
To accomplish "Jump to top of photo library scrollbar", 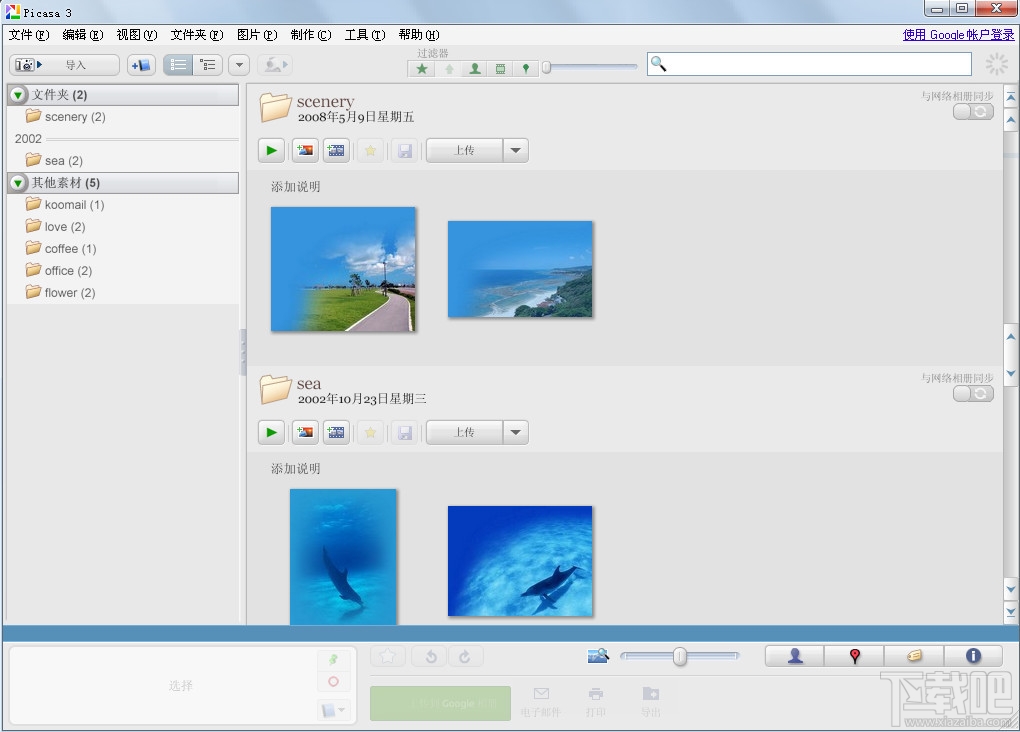I will (x=1011, y=98).
